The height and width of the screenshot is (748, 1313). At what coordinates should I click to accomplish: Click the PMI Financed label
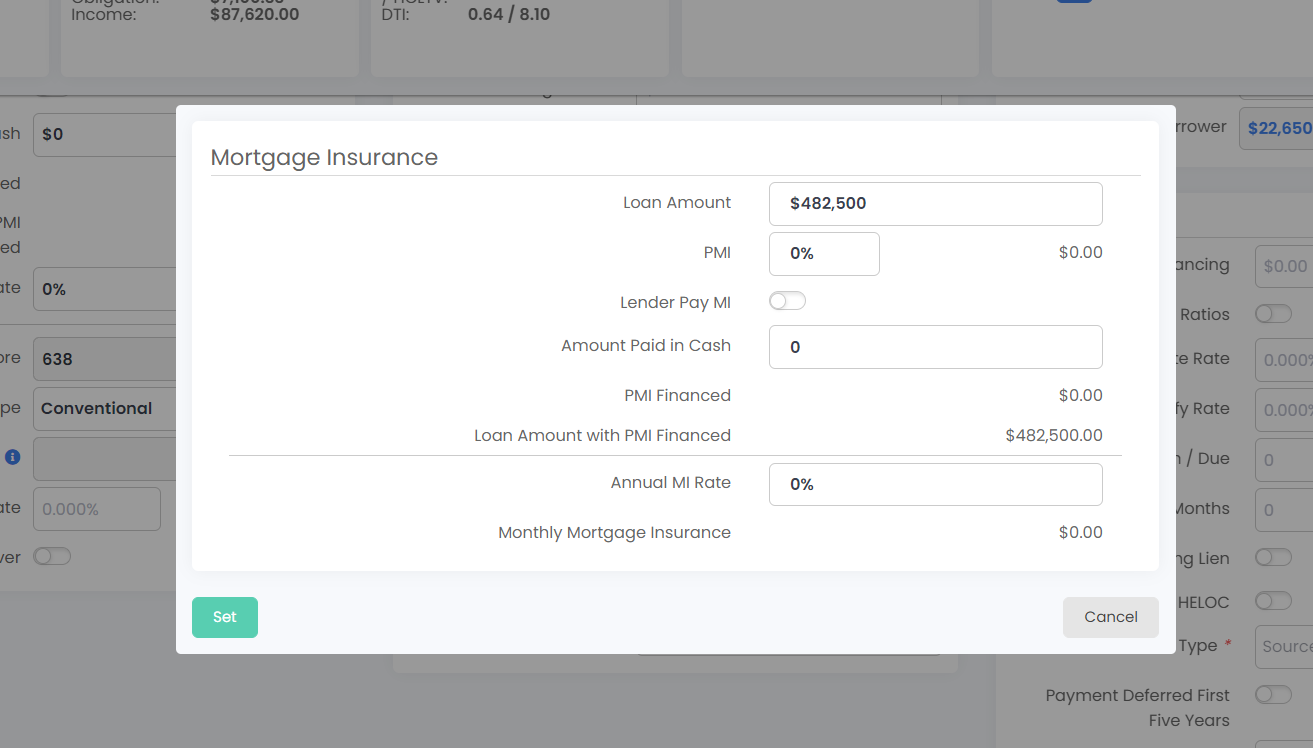[x=678, y=395]
